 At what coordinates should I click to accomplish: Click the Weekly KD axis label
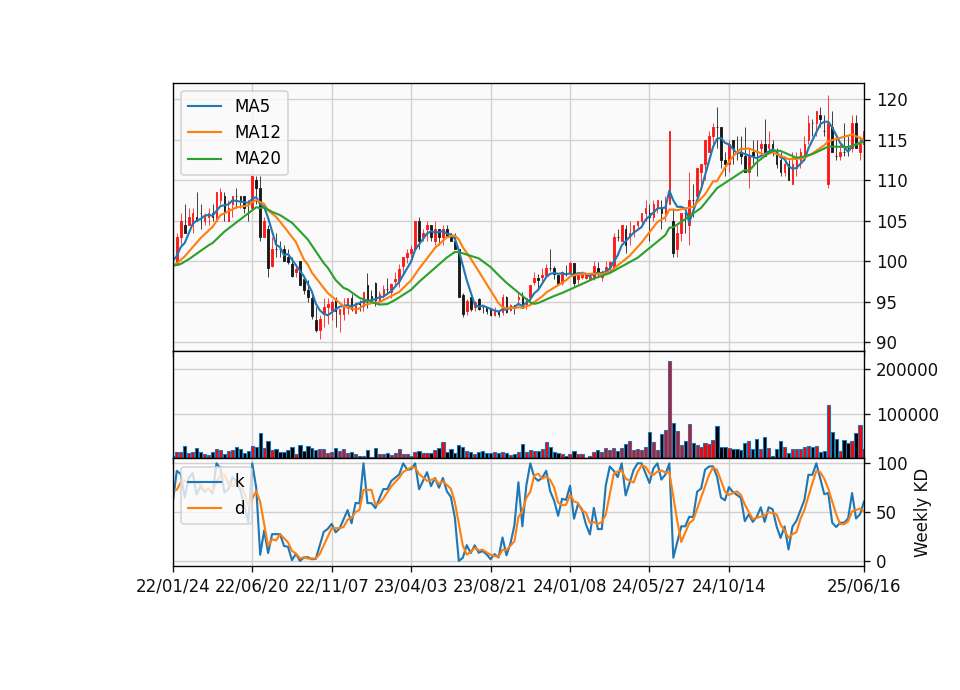pos(921,513)
